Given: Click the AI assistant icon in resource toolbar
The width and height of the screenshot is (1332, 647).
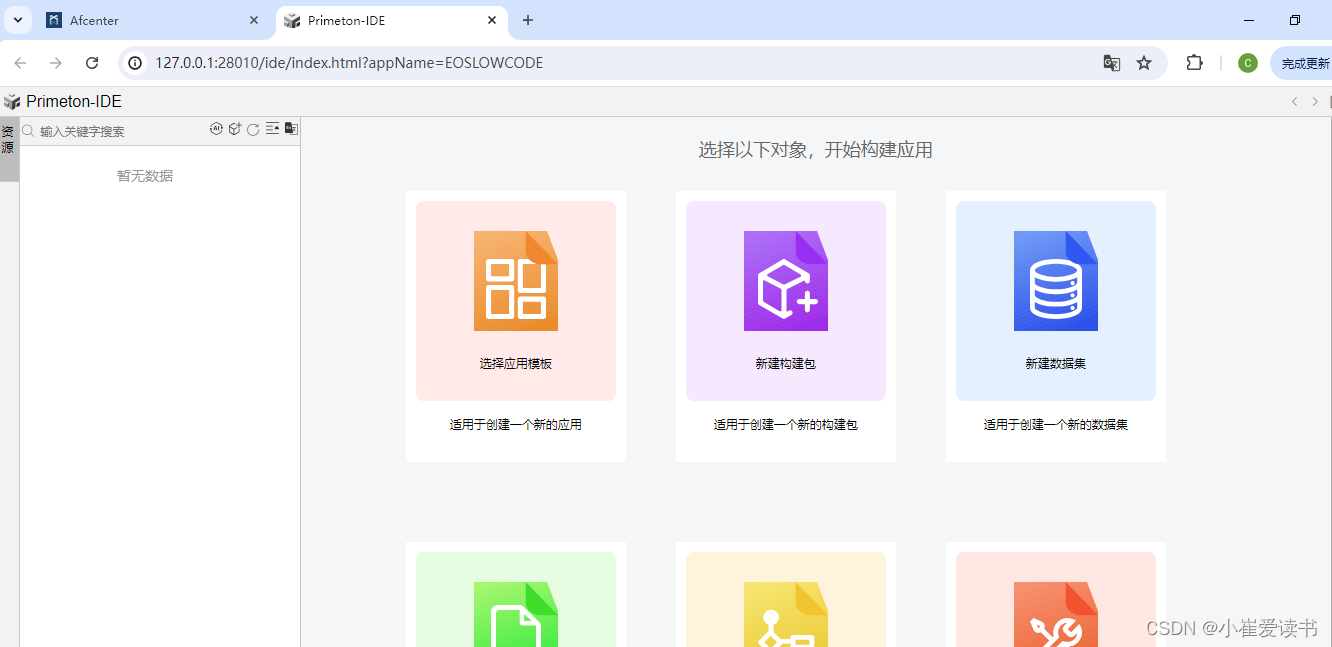Looking at the screenshot, I should [x=216, y=129].
